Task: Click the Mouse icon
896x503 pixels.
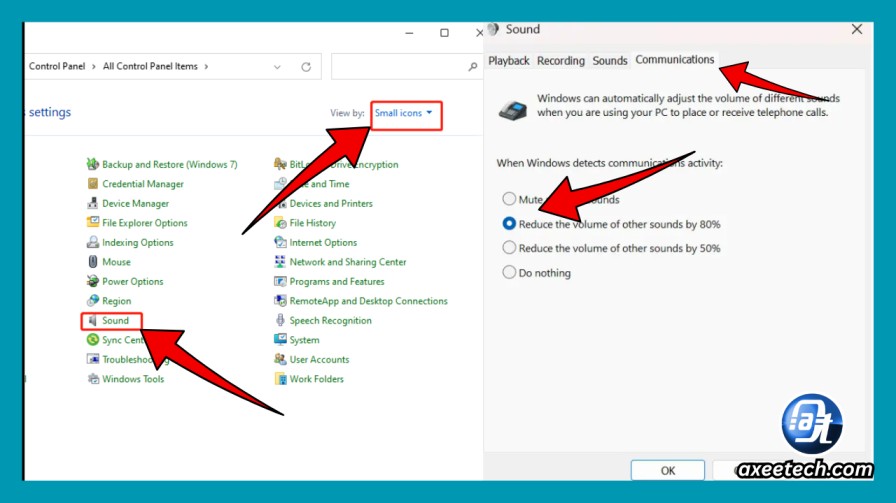Action: click(x=93, y=261)
